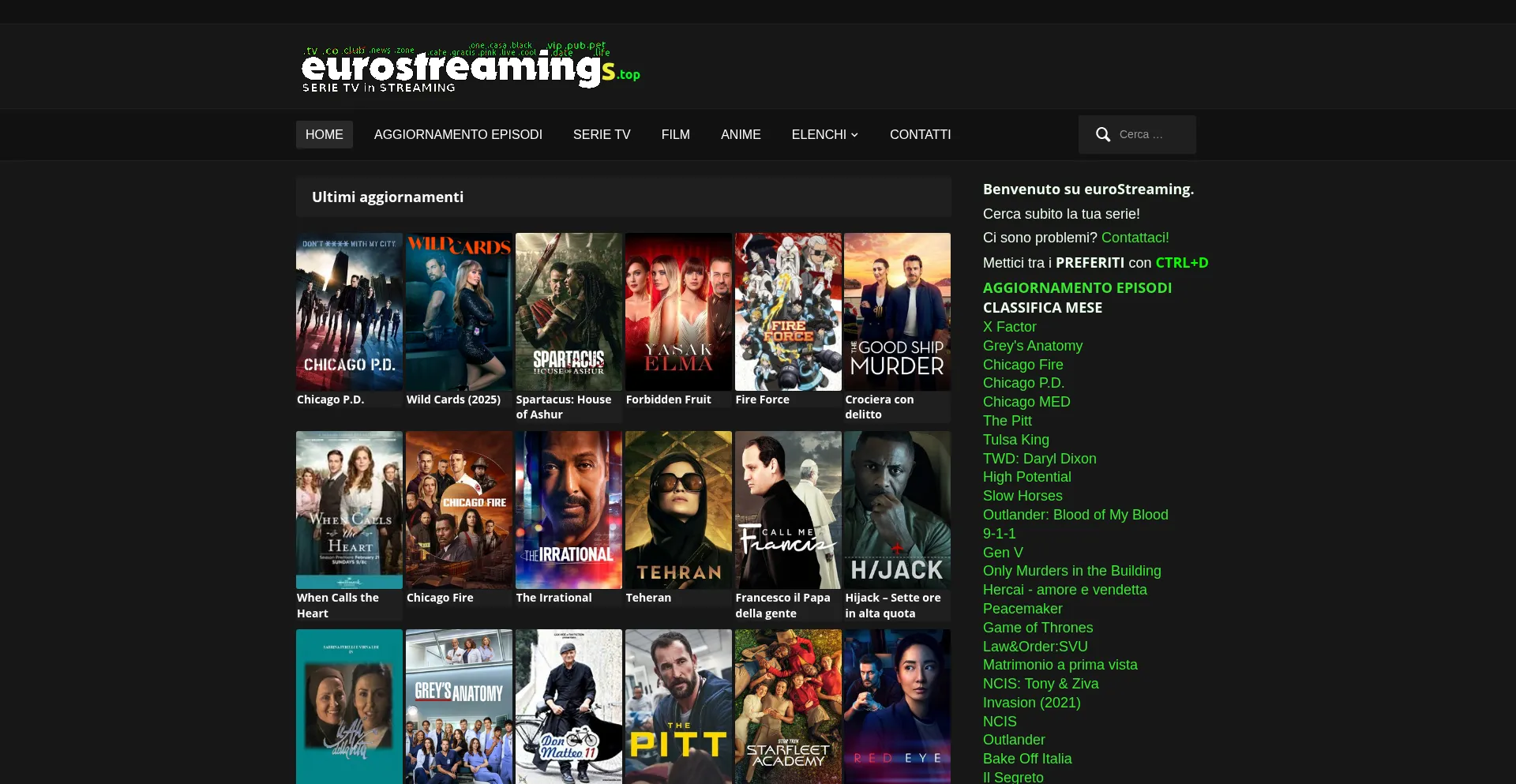Image resolution: width=1516 pixels, height=784 pixels.
Task: Select Slow Horses in the ranking
Action: (1023, 496)
